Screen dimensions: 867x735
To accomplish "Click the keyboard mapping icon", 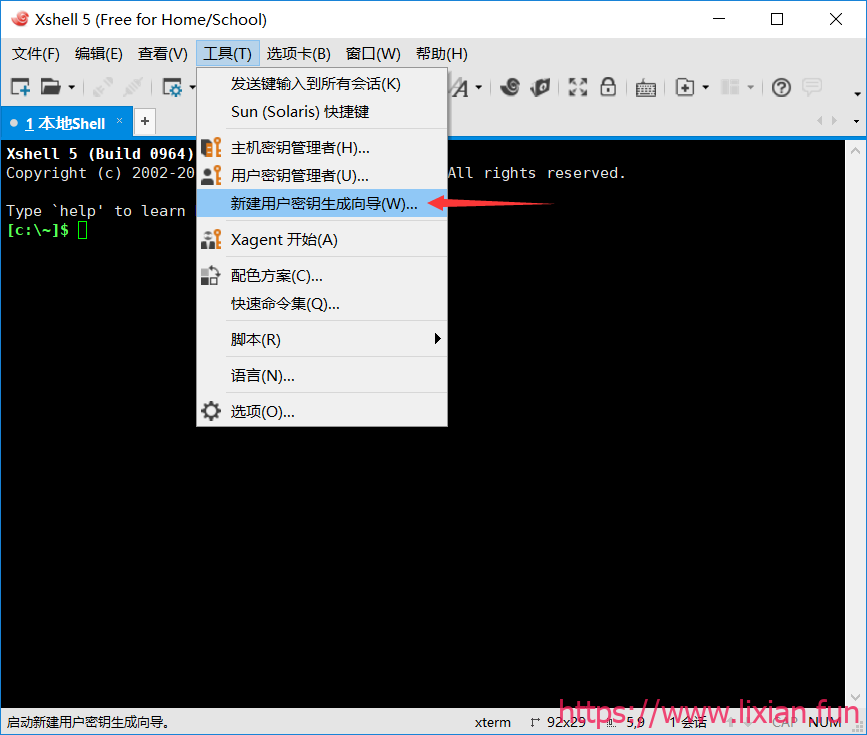I will point(646,88).
